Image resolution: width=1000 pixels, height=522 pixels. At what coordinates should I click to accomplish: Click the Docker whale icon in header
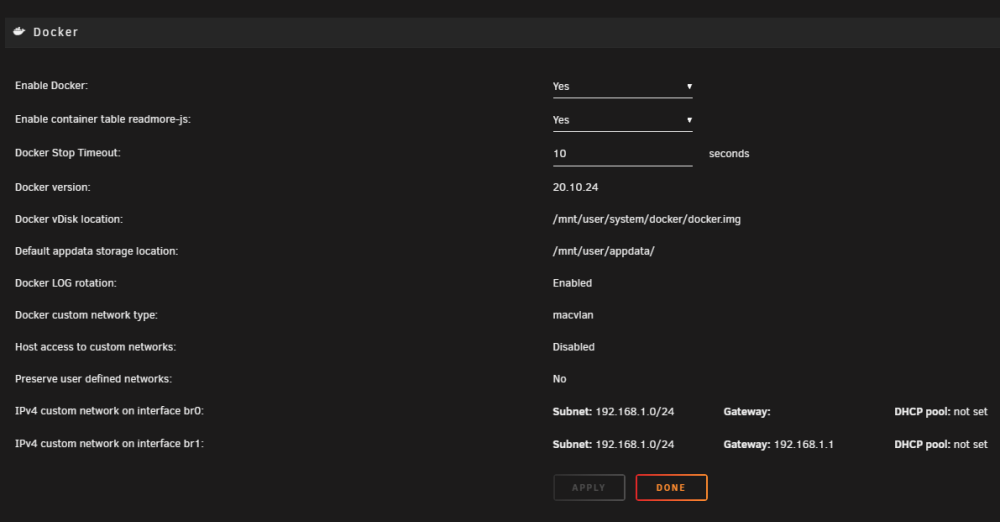click(x=19, y=31)
